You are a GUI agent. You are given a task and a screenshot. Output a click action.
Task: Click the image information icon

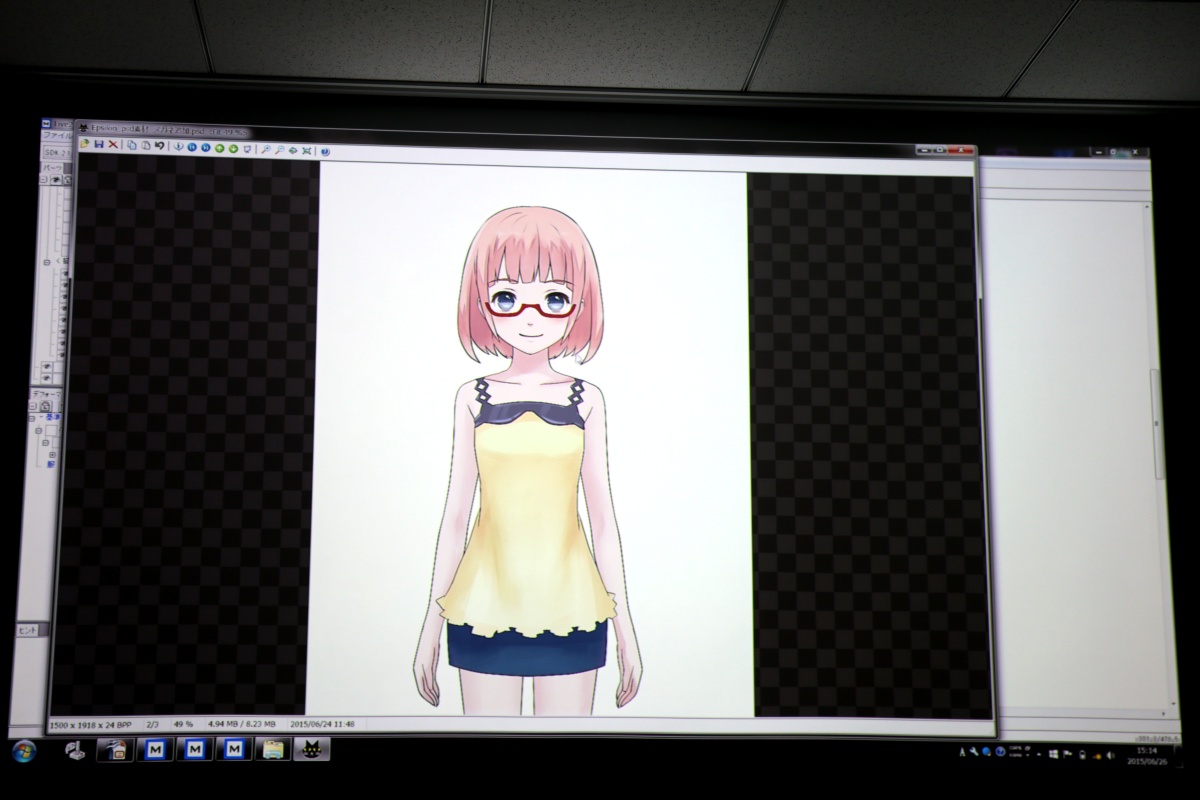click(179, 147)
